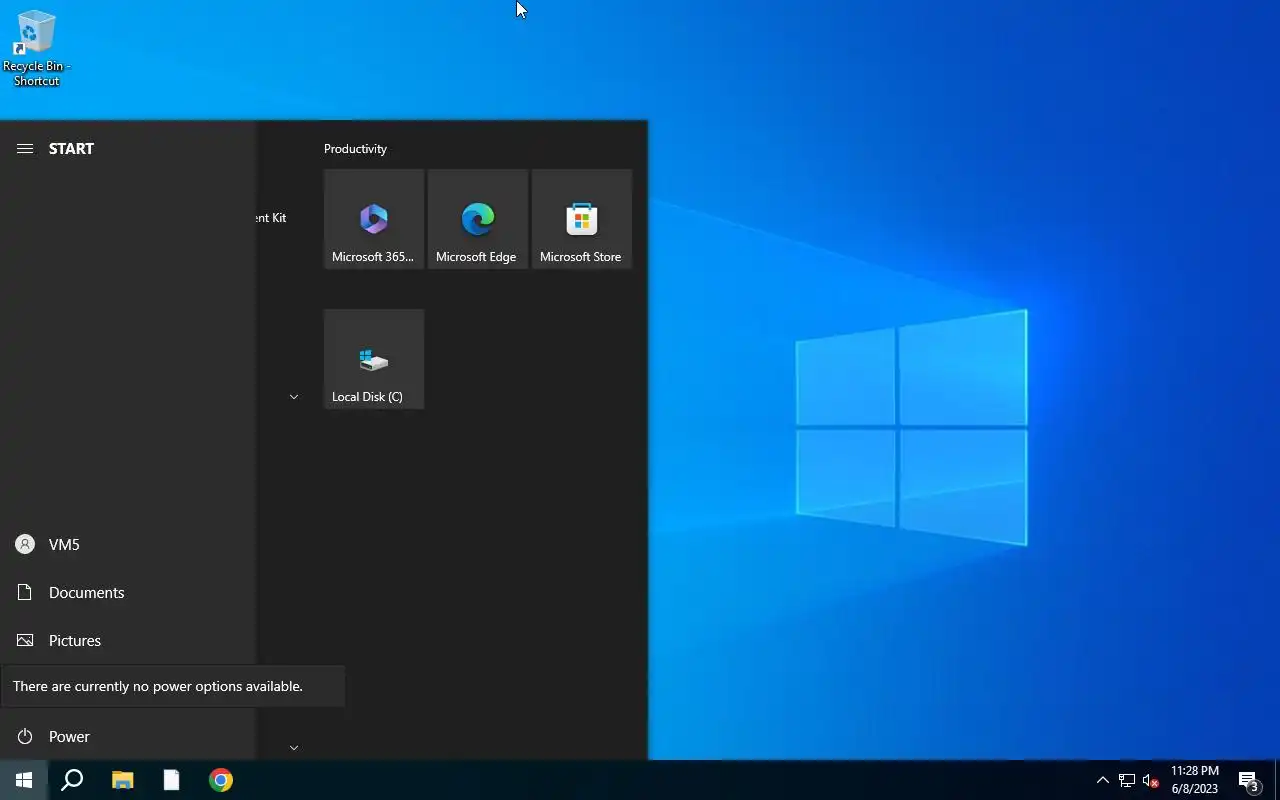Open the Microsoft Store tile
Viewport: 1280px width, 800px height.
tap(582, 219)
